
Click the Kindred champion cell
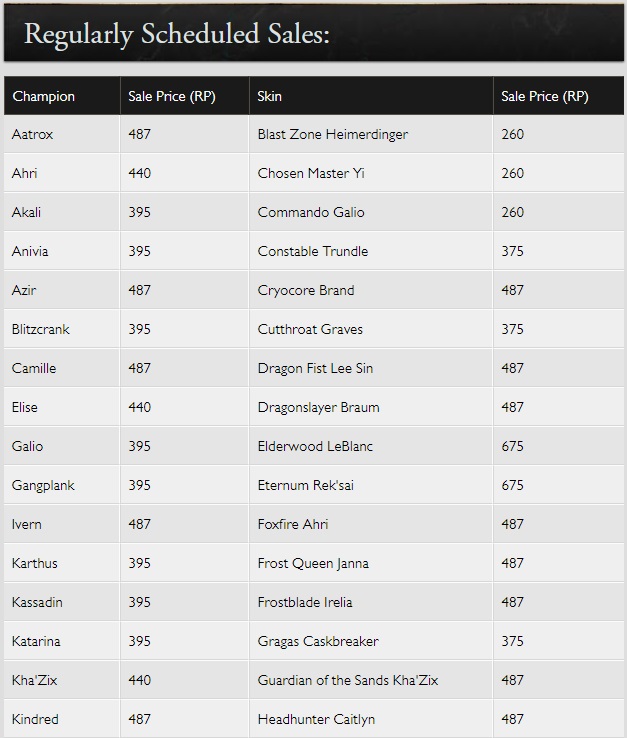35,719
